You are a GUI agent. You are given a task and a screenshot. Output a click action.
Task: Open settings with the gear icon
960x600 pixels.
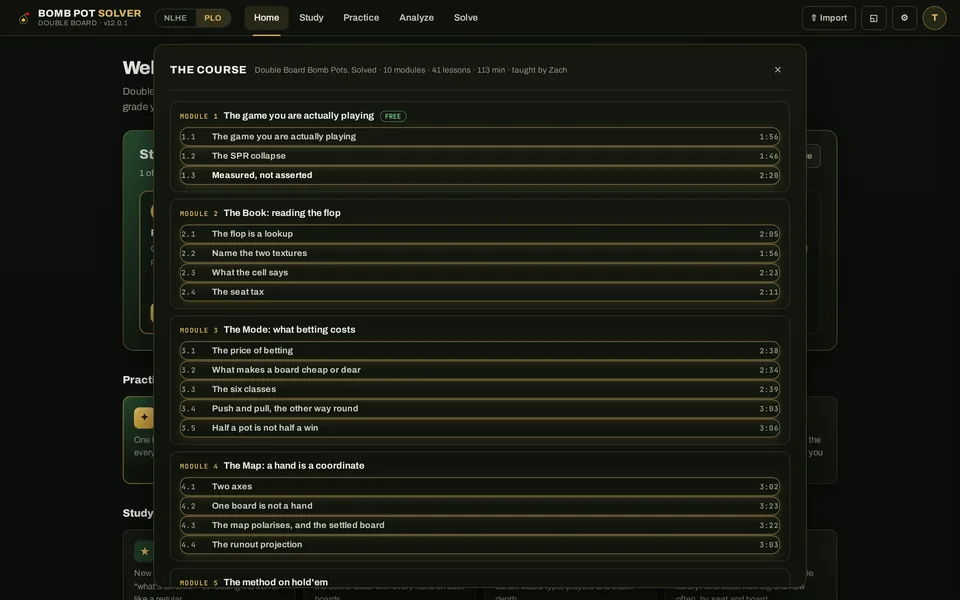(904, 18)
